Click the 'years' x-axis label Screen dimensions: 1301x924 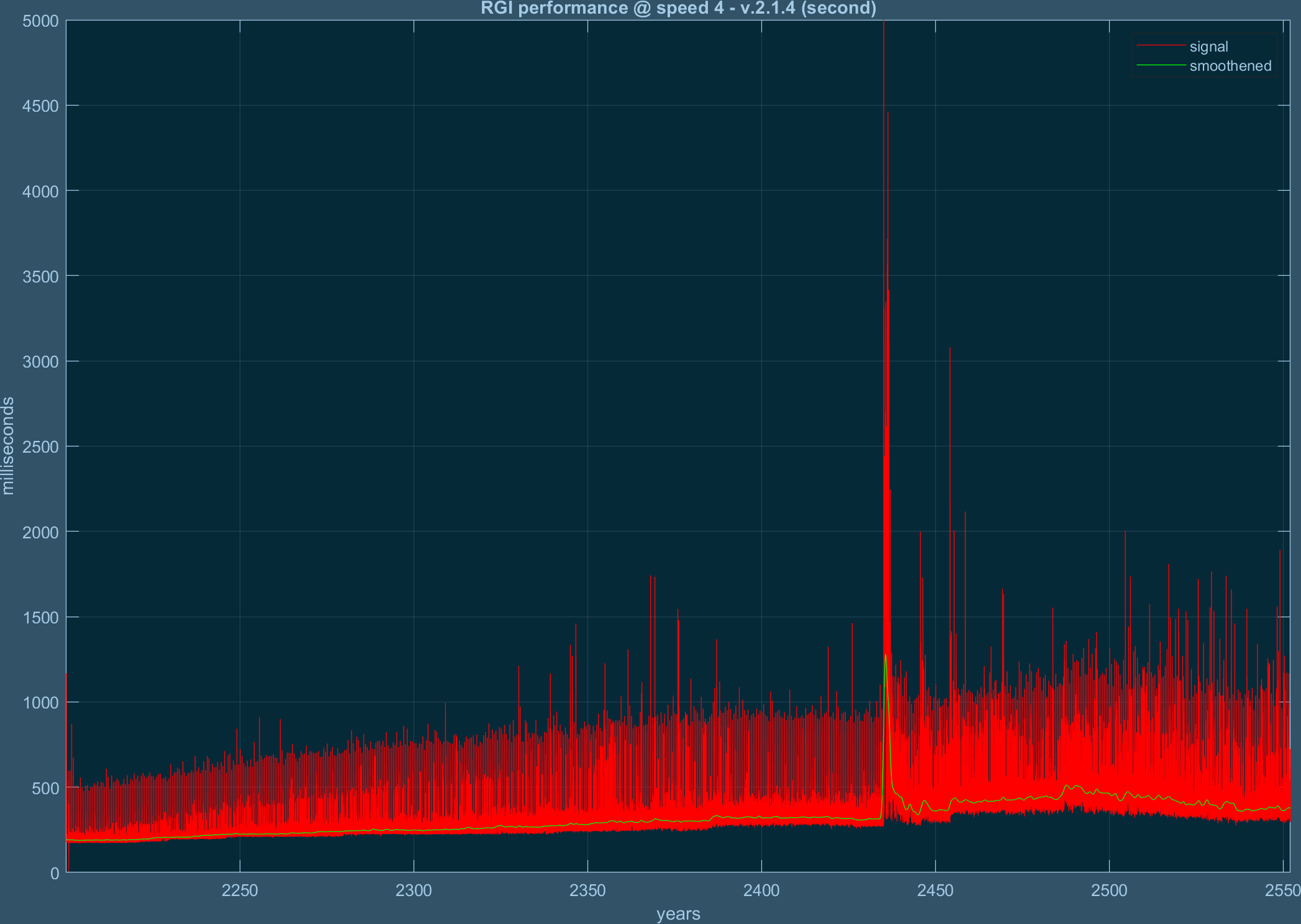click(x=678, y=914)
